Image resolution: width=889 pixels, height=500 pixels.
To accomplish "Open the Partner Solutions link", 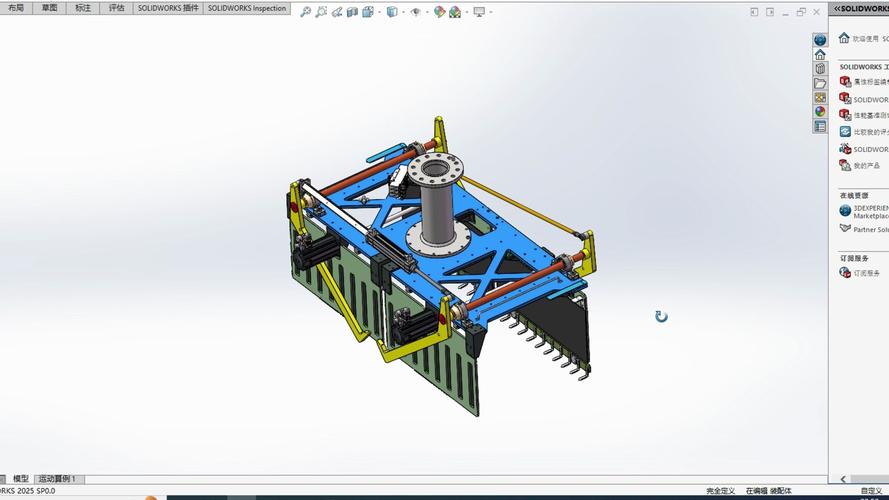I will coord(864,229).
